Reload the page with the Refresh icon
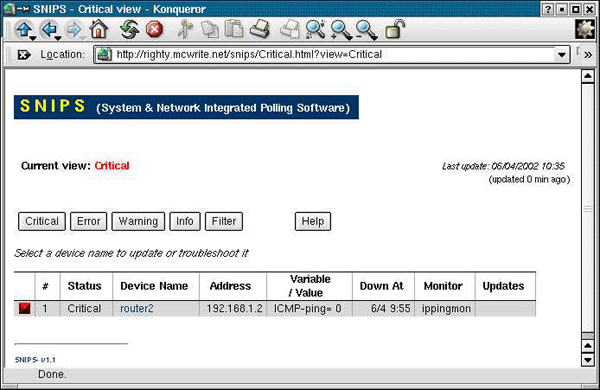Viewport: 600px width, 390px height. [129, 29]
